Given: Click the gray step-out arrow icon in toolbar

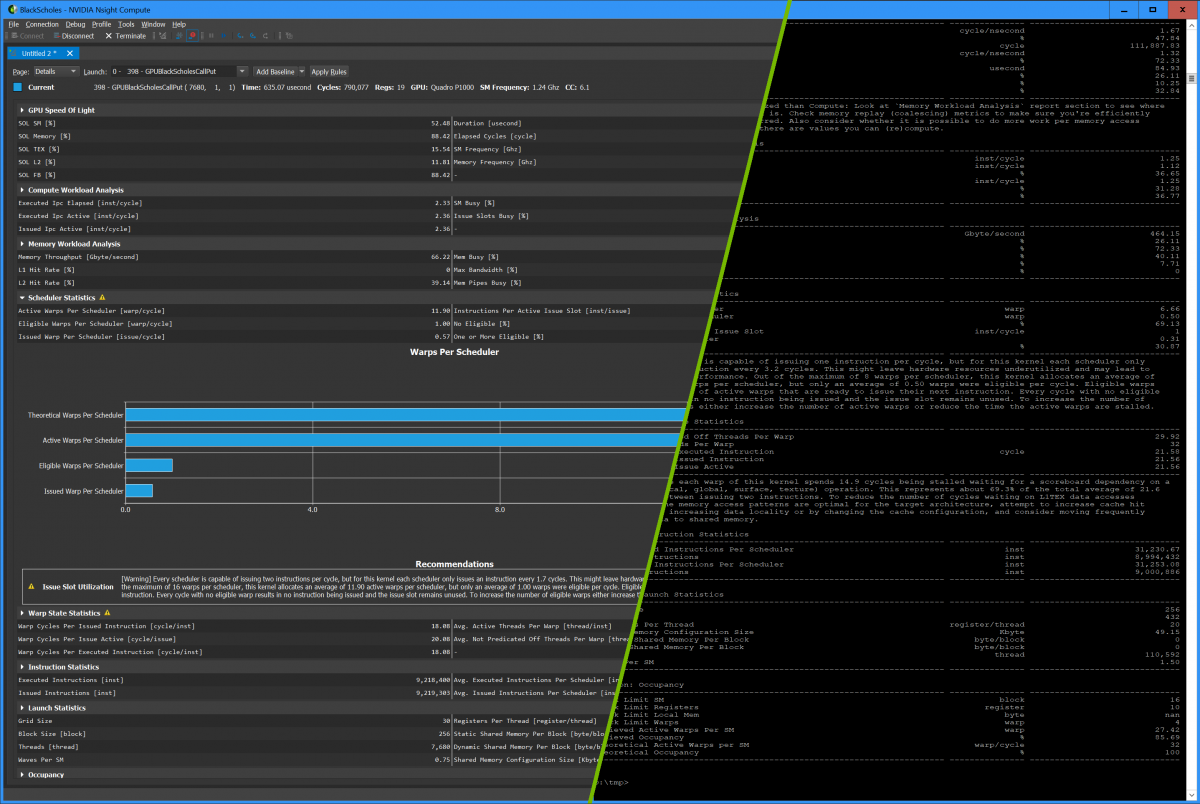Looking at the screenshot, I should (266, 36).
